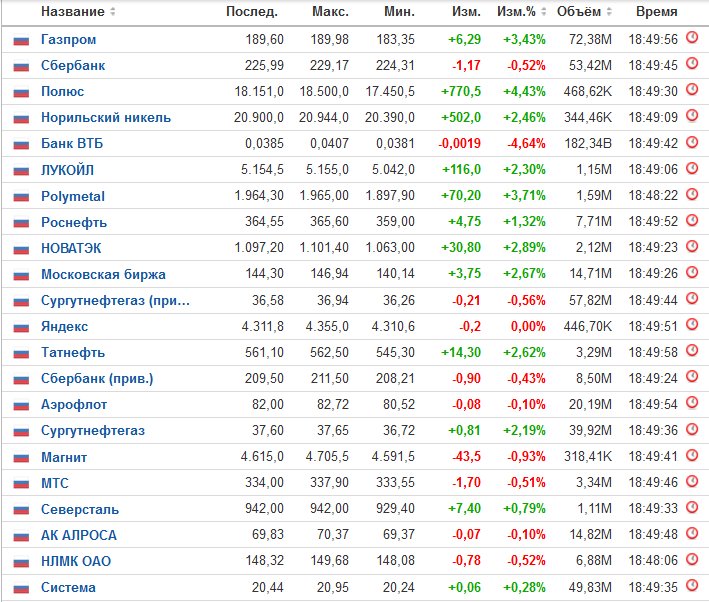Screen dimensions: 709x602
Task: Select Полюс volume 468,62K
Action: 587,91
